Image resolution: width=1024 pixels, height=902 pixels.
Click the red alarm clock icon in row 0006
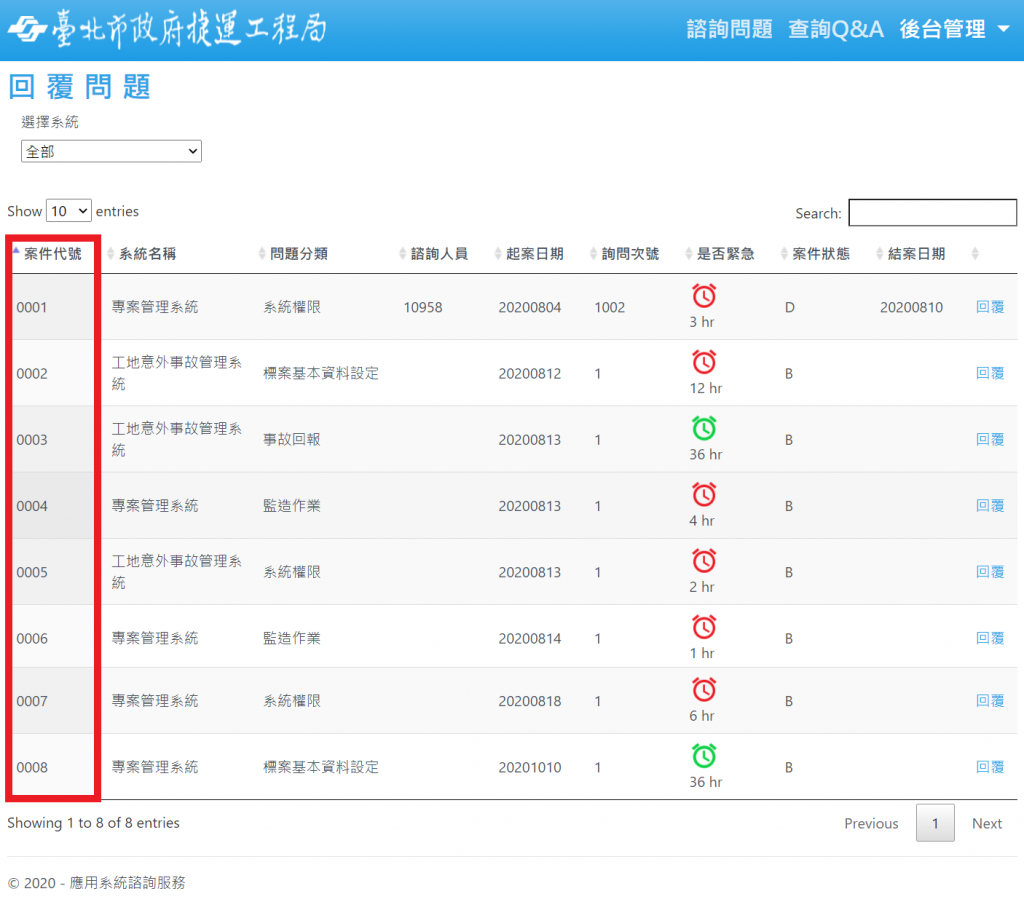pos(703,627)
